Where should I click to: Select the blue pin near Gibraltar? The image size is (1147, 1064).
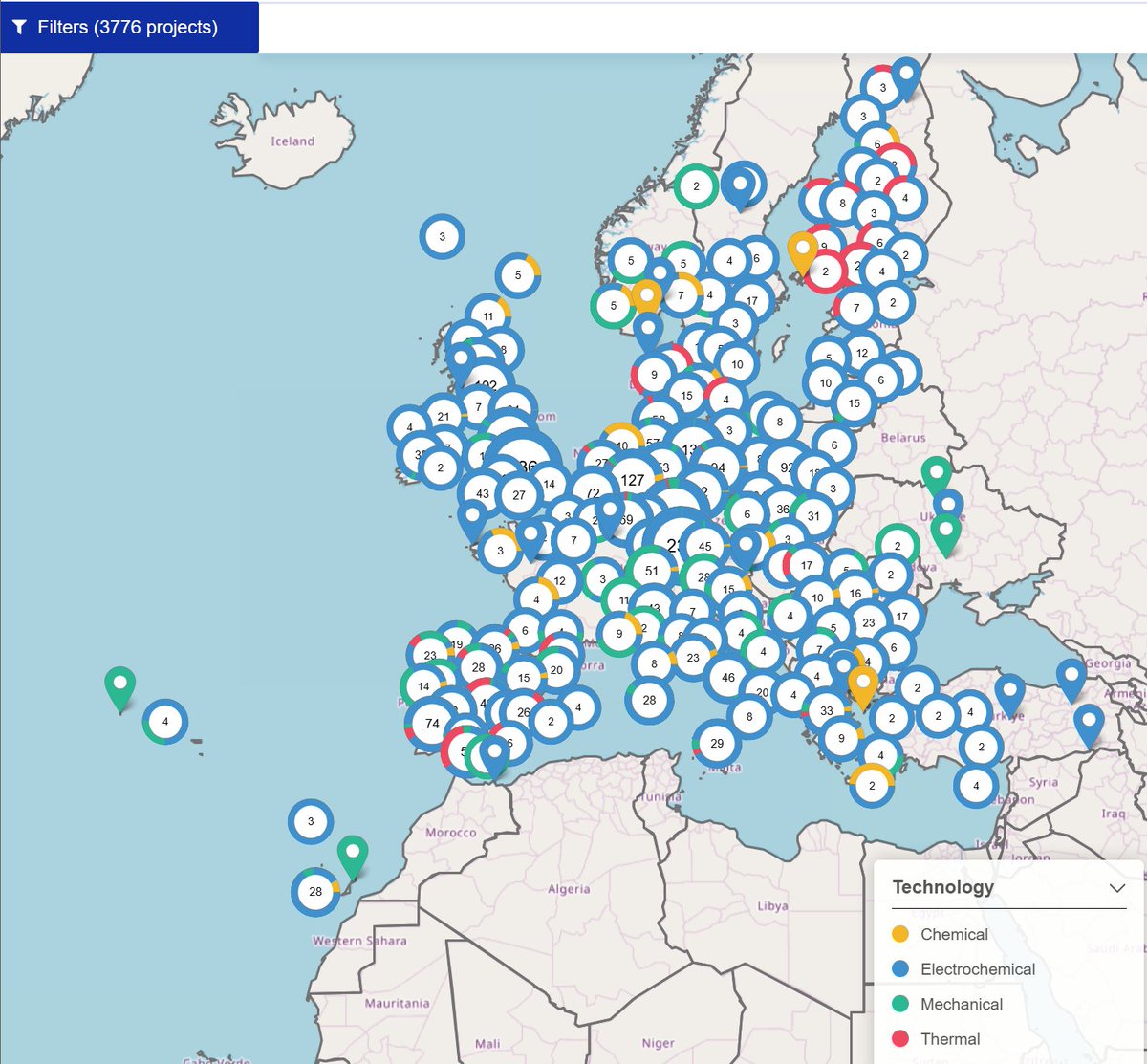[x=493, y=755]
